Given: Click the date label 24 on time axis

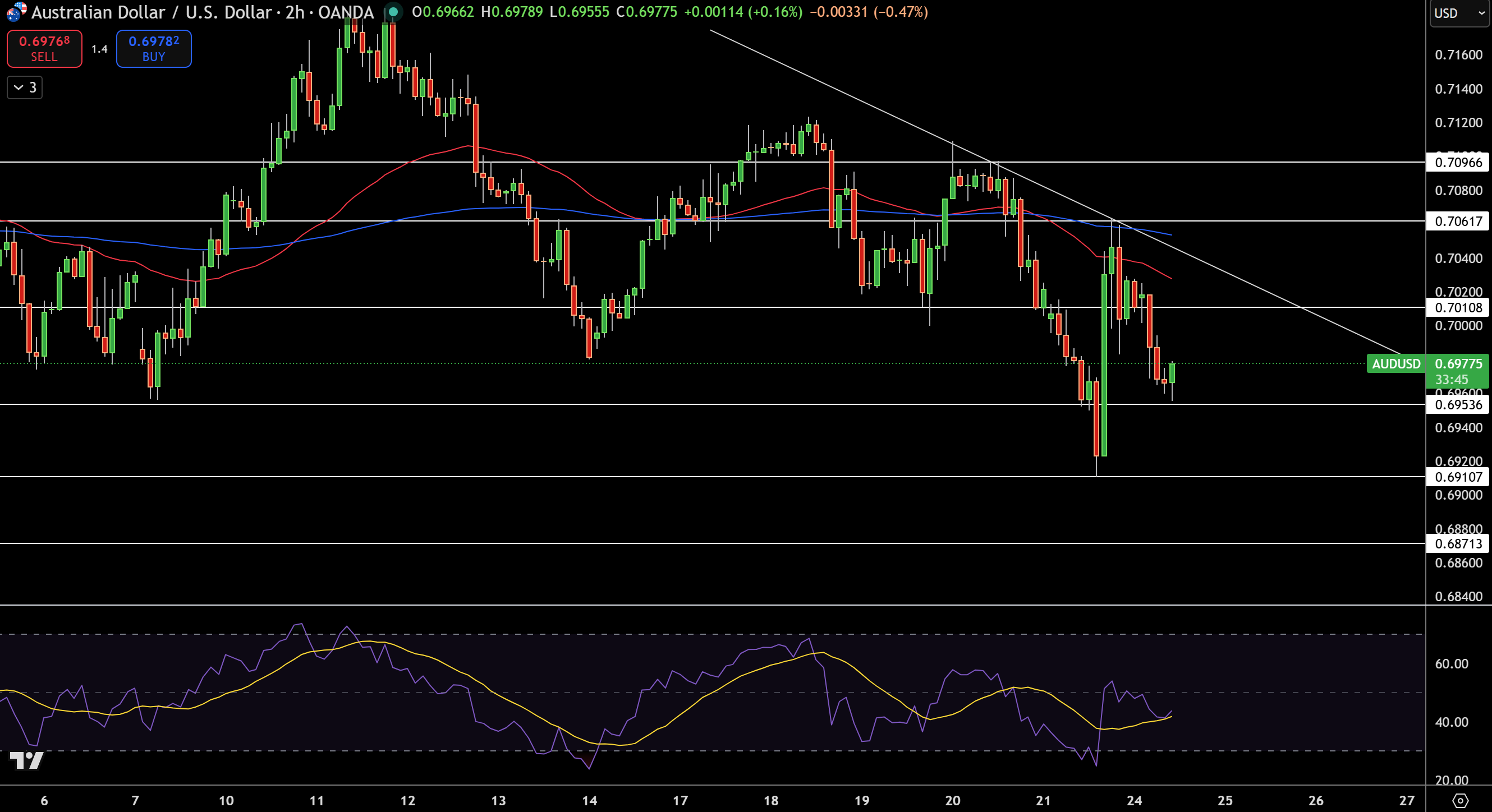Looking at the screenshot, I should coord(1134,800).
